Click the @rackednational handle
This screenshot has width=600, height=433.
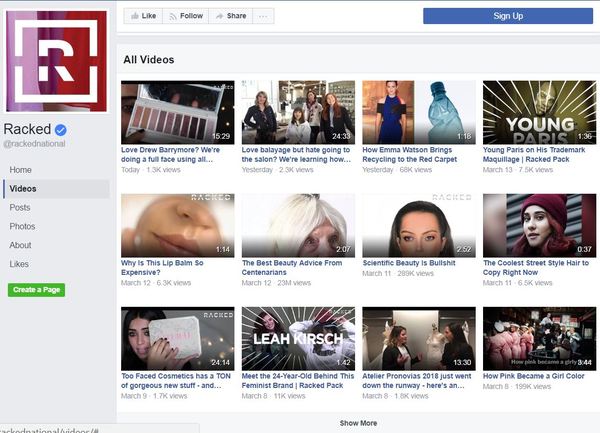pyautogui.click(x=34, y=144)
